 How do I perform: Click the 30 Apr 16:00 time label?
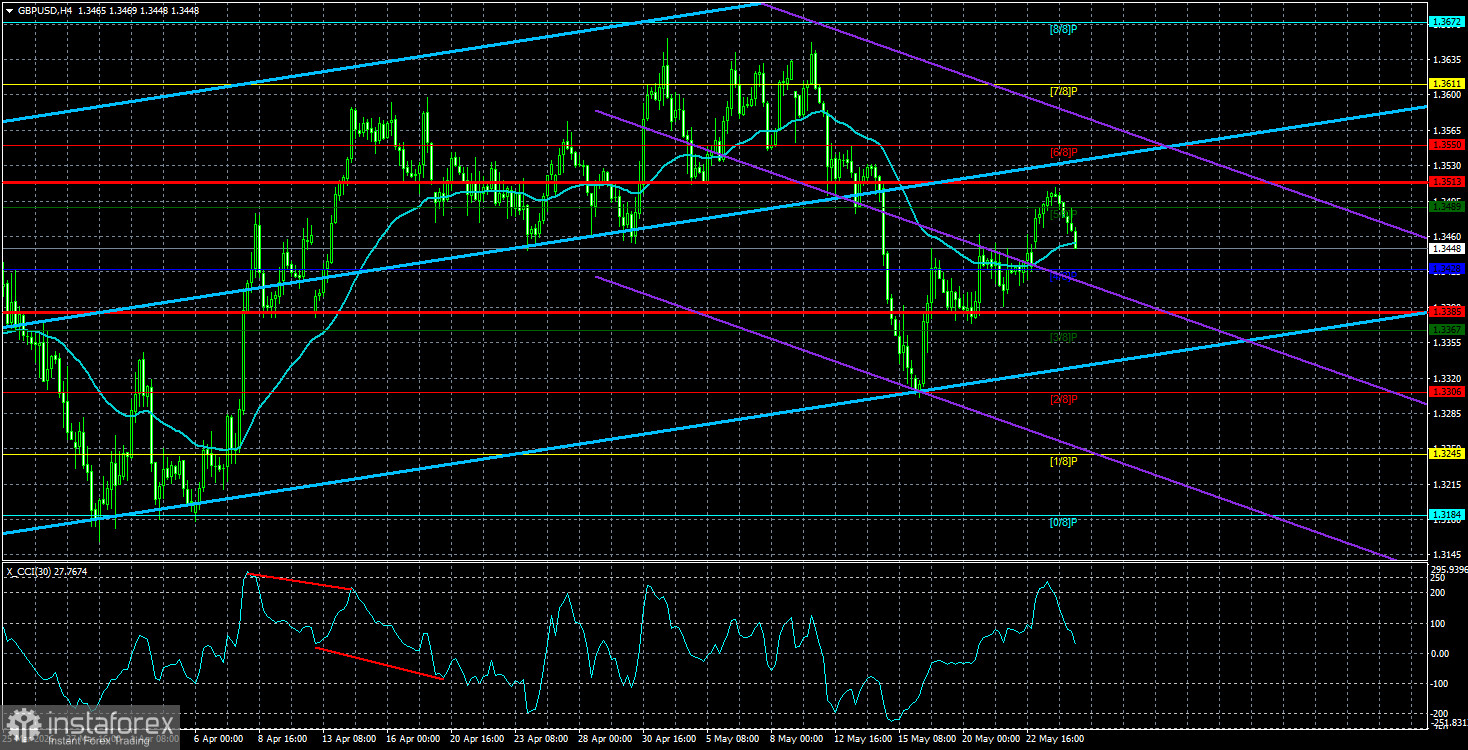671,739
